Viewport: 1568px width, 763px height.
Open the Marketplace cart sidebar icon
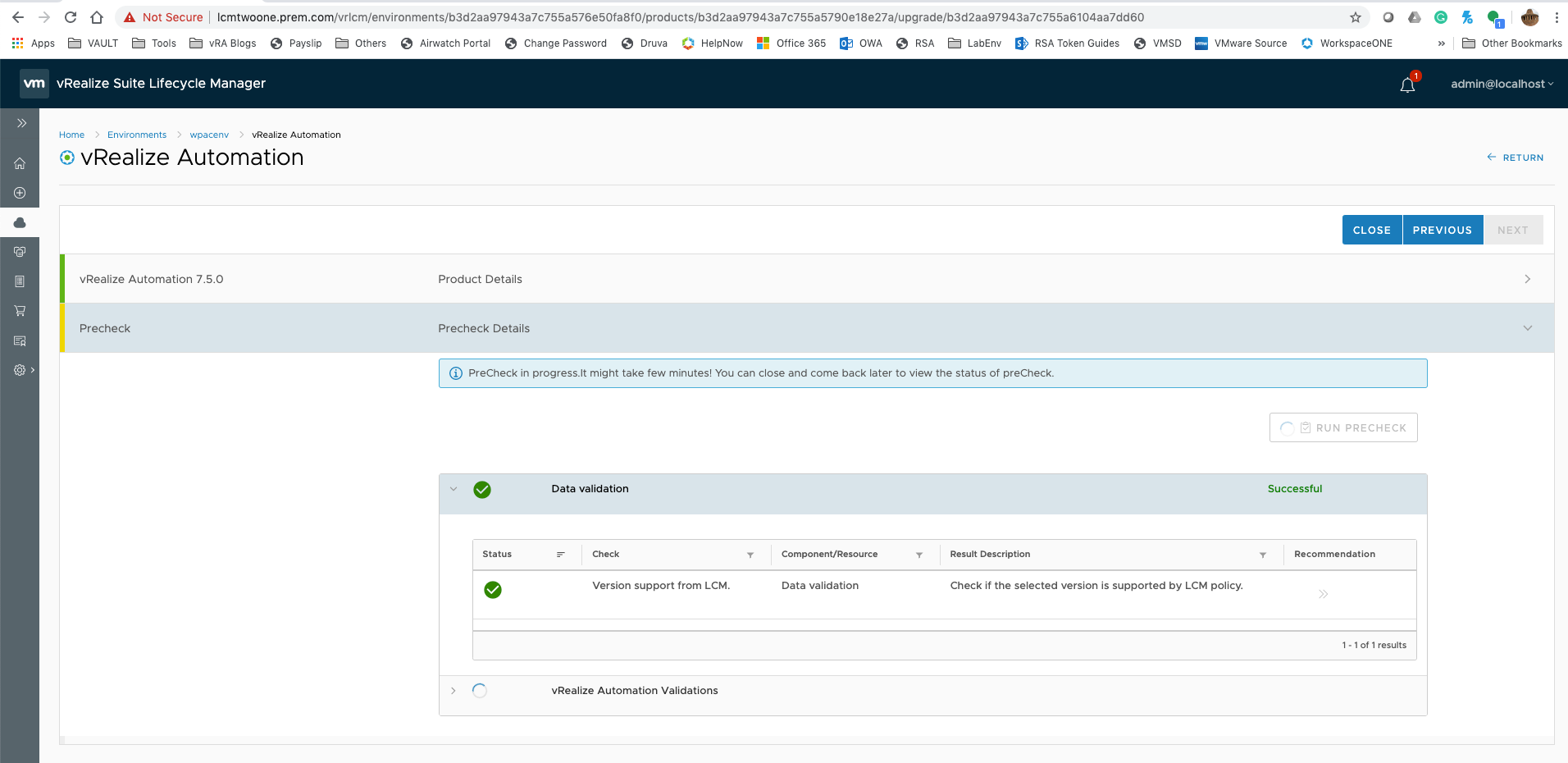click(20, 311)
